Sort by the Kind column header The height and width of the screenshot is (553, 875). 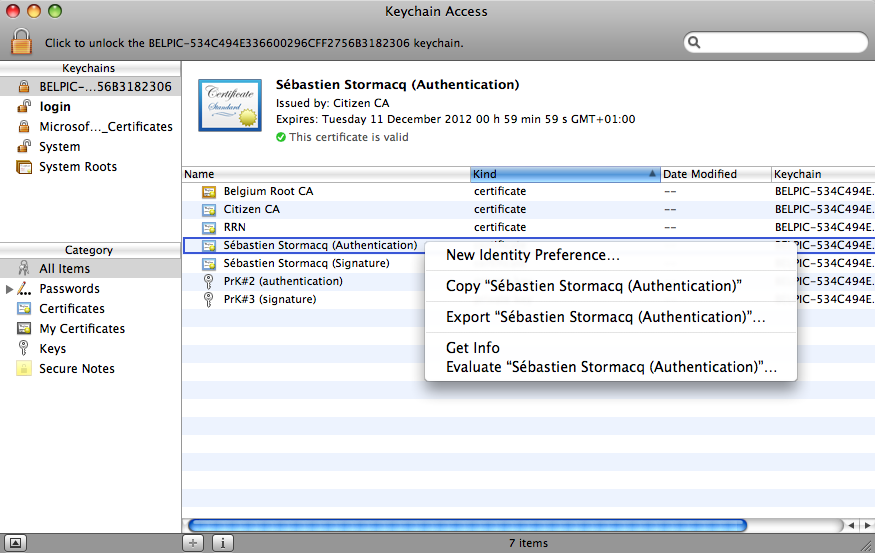(x=565, y=174)
